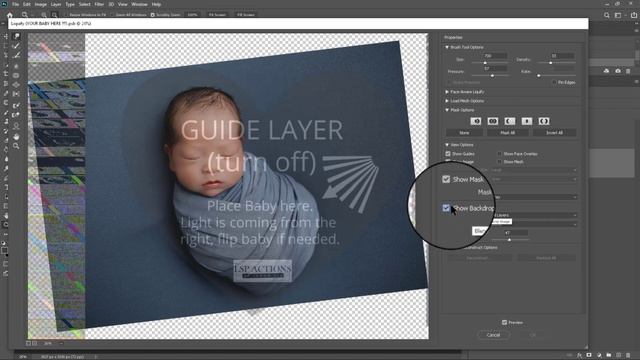Click the brush Size value field
The image size is (640, 360).
click(495, 56)
